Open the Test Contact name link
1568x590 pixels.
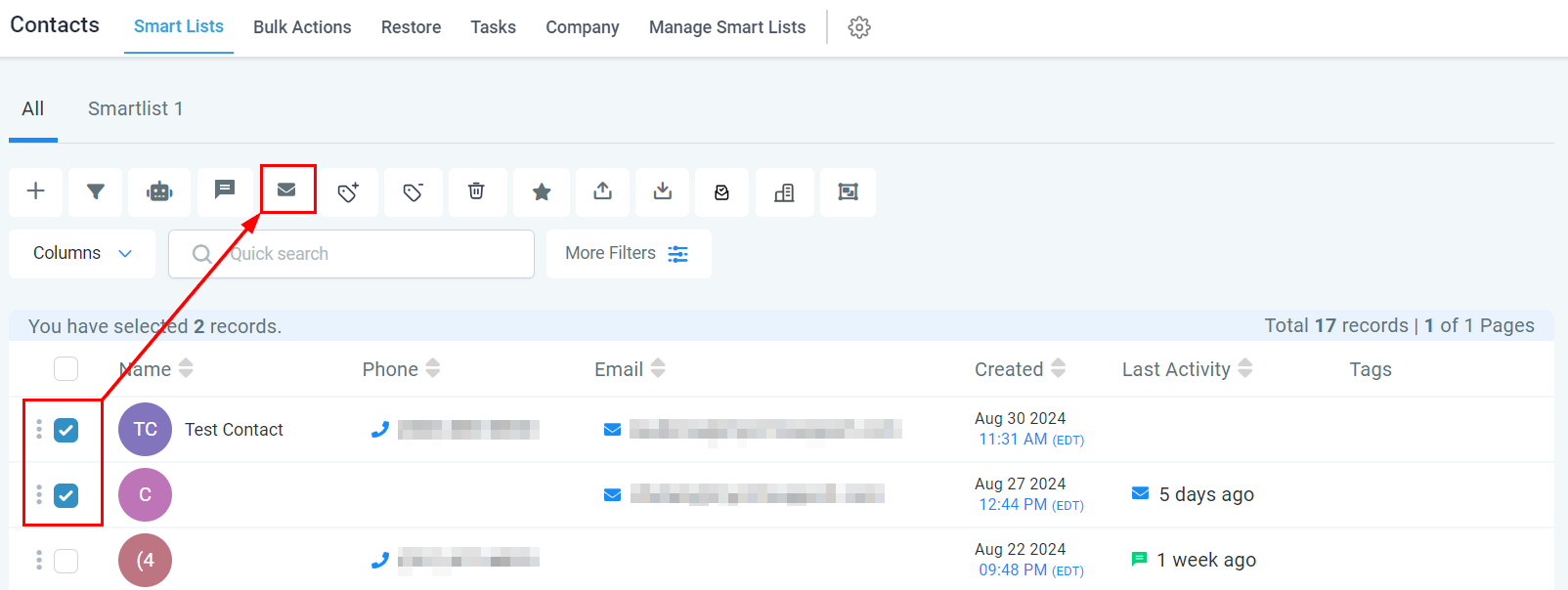(234, 430)
